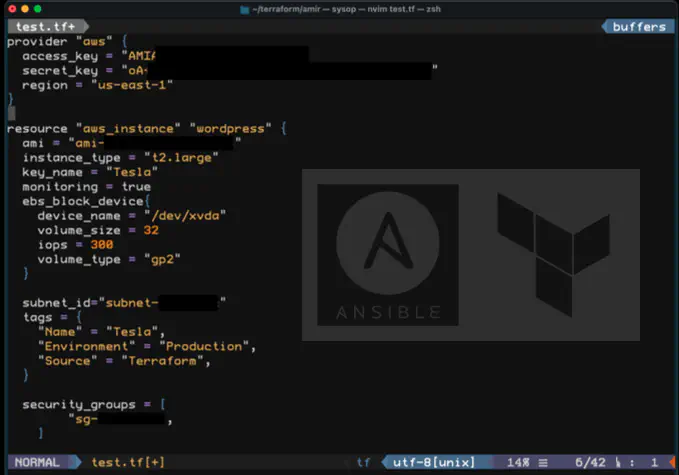
Task: Click subnet_id attribute
Action: (56, 303)
